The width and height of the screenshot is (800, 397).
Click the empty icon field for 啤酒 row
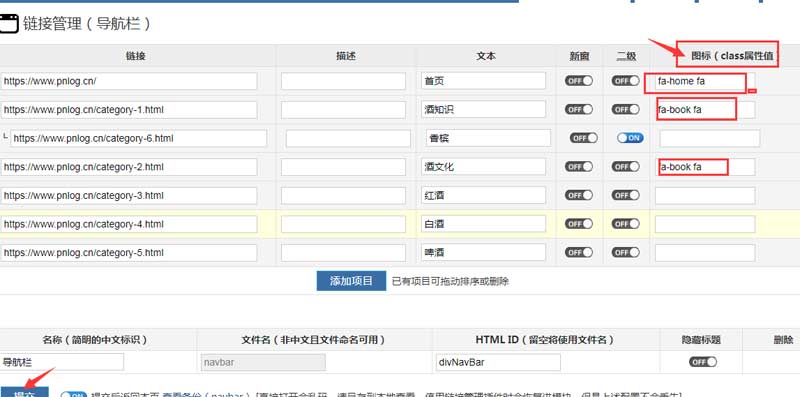[705, 253]
